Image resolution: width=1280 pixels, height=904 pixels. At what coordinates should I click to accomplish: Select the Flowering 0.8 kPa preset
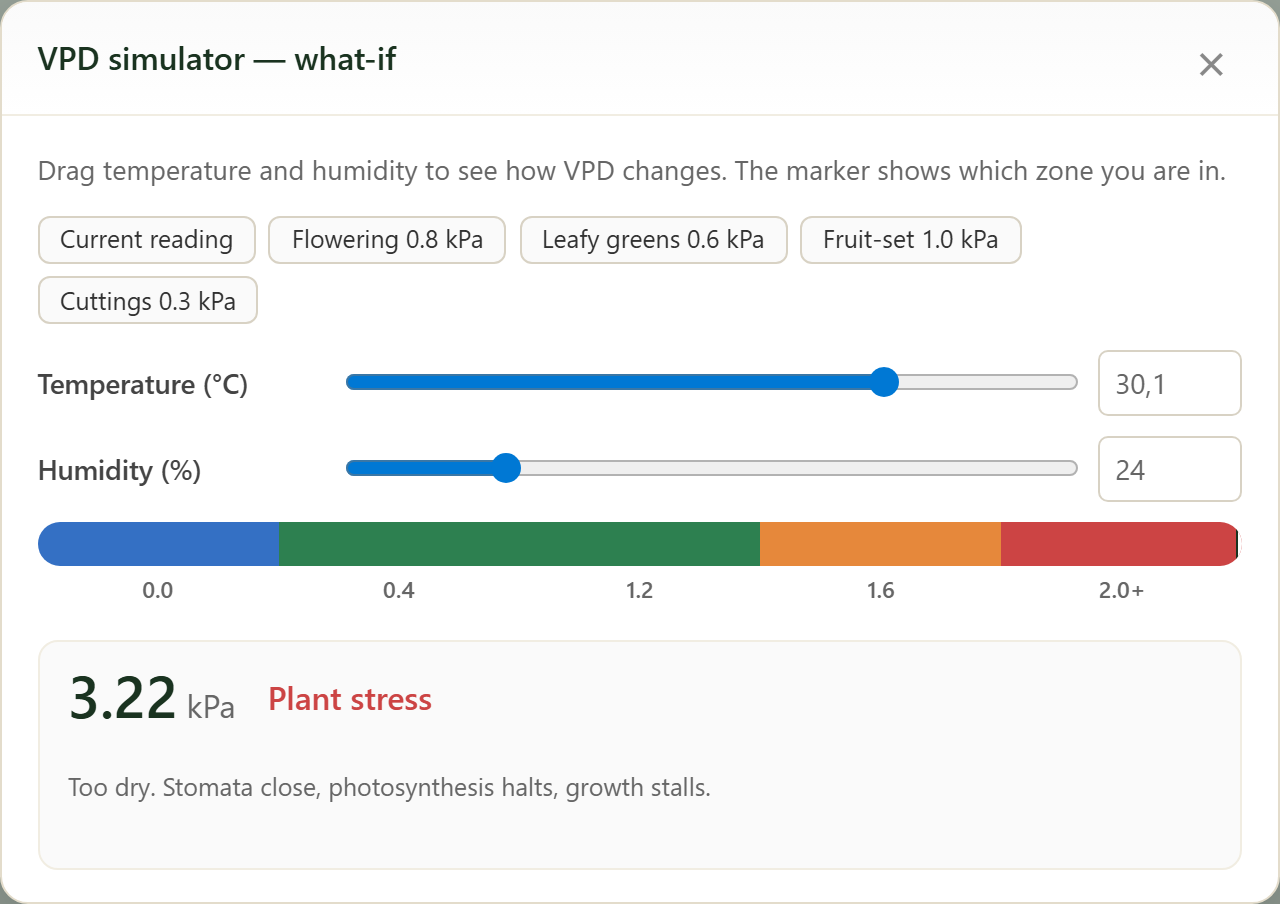pos(387,240)
